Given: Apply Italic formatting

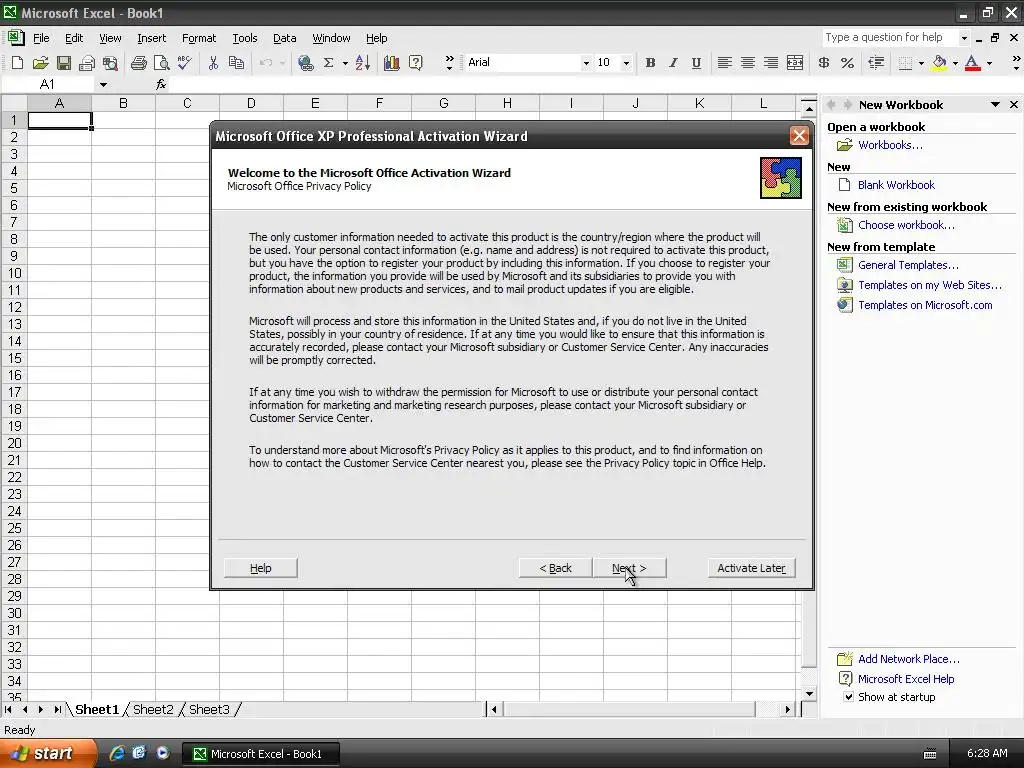Looking at the screenshot, I should (673, 63).
